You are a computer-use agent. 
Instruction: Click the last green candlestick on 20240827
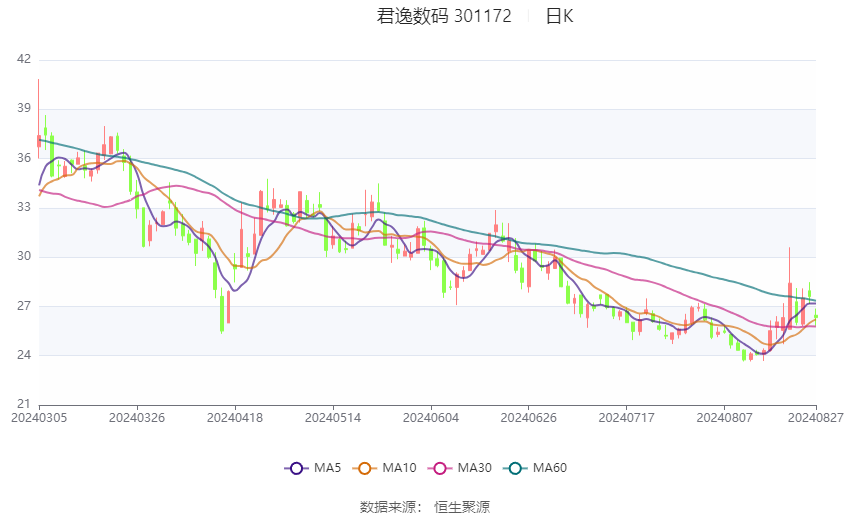(816, 316)
